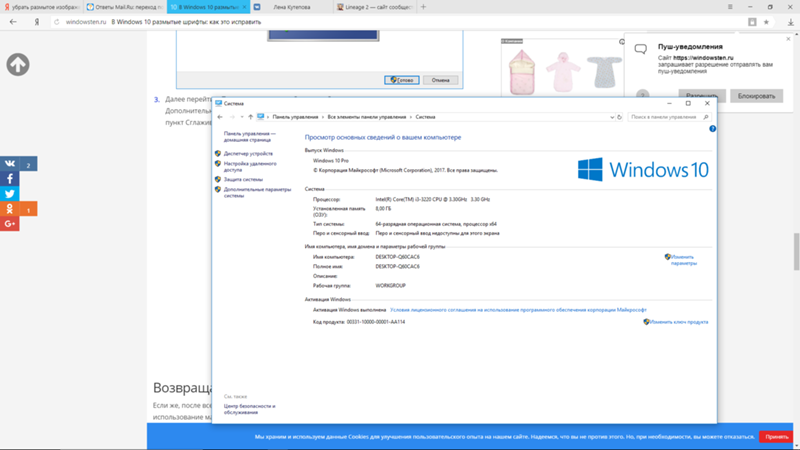Open Центр безопасности и обслуживания link
This screenshot has height=450, width=800.
[x=249, y=409]
